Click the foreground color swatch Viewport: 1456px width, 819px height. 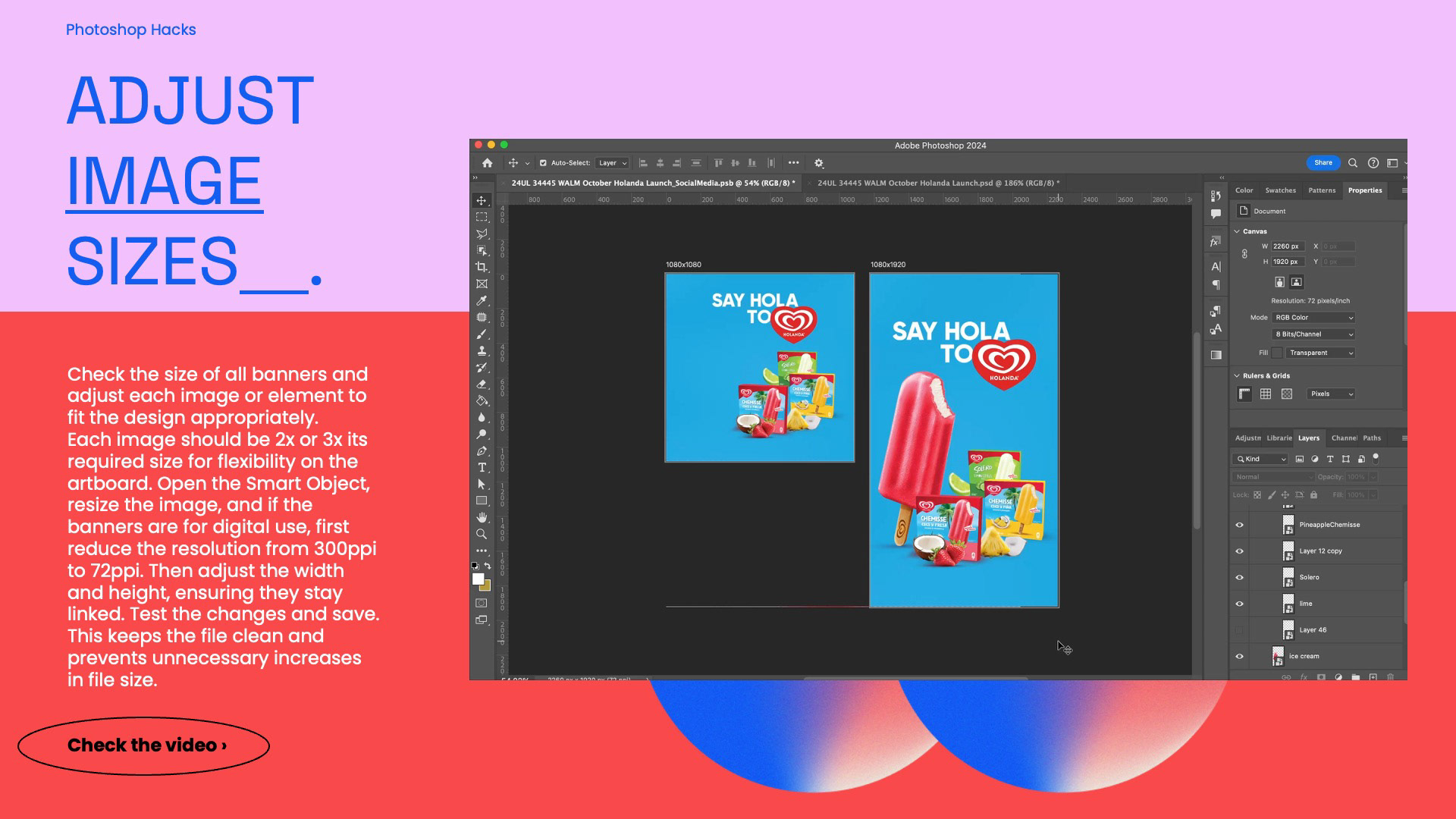(x=478, y=579)
